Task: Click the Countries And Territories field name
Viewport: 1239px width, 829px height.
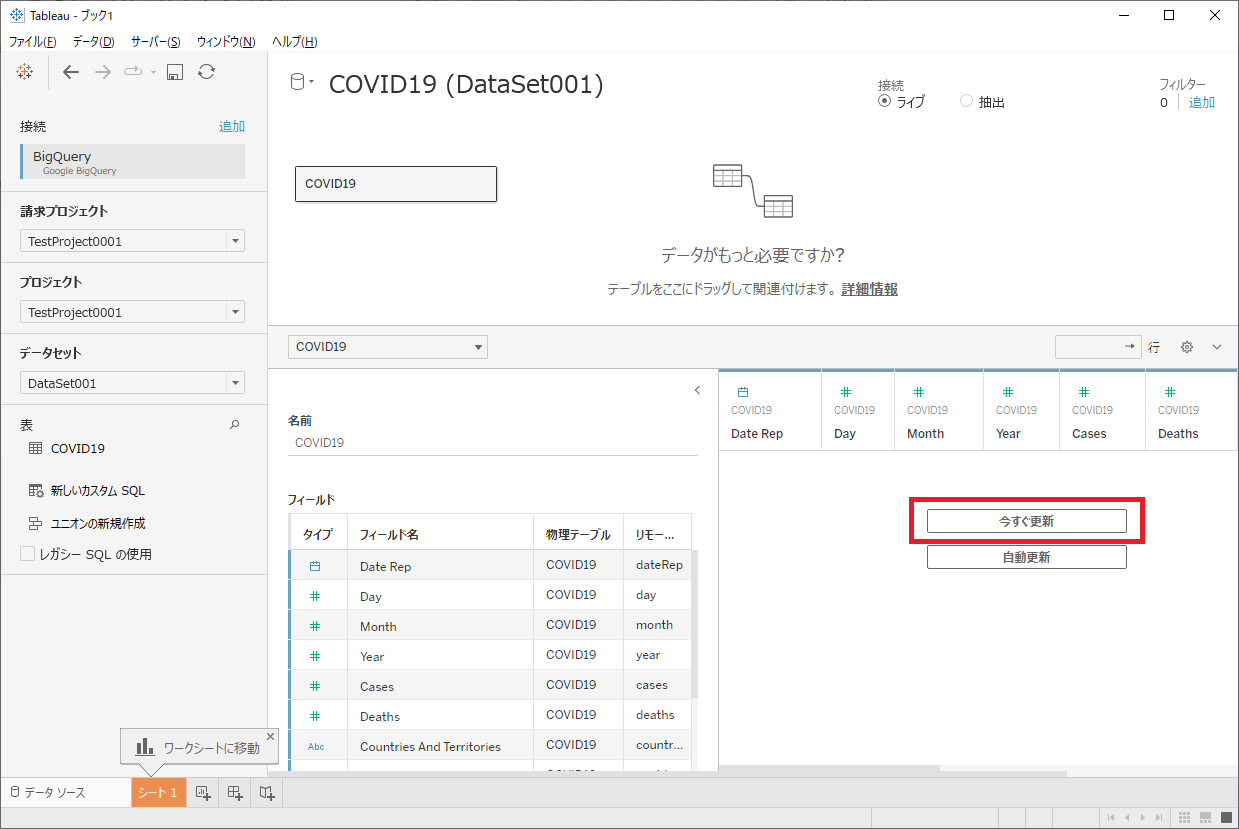Action: (430, 746)
